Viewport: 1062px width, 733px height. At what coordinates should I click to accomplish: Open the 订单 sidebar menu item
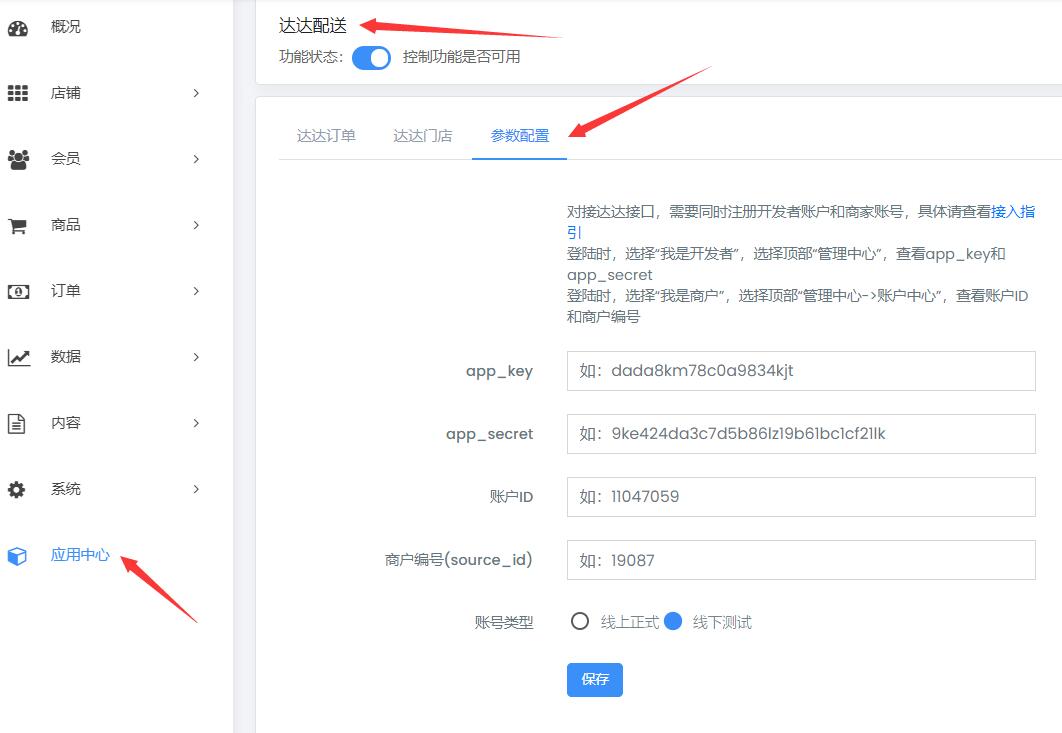pos(66,291)
